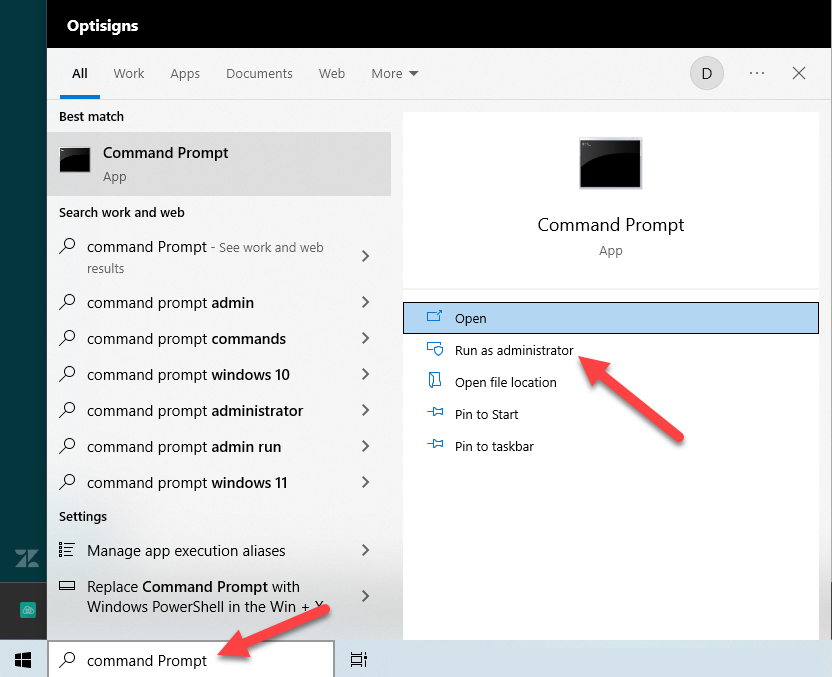Open the Windows Start button
This screenshot has width=832, height=677.
click(23, 659)
